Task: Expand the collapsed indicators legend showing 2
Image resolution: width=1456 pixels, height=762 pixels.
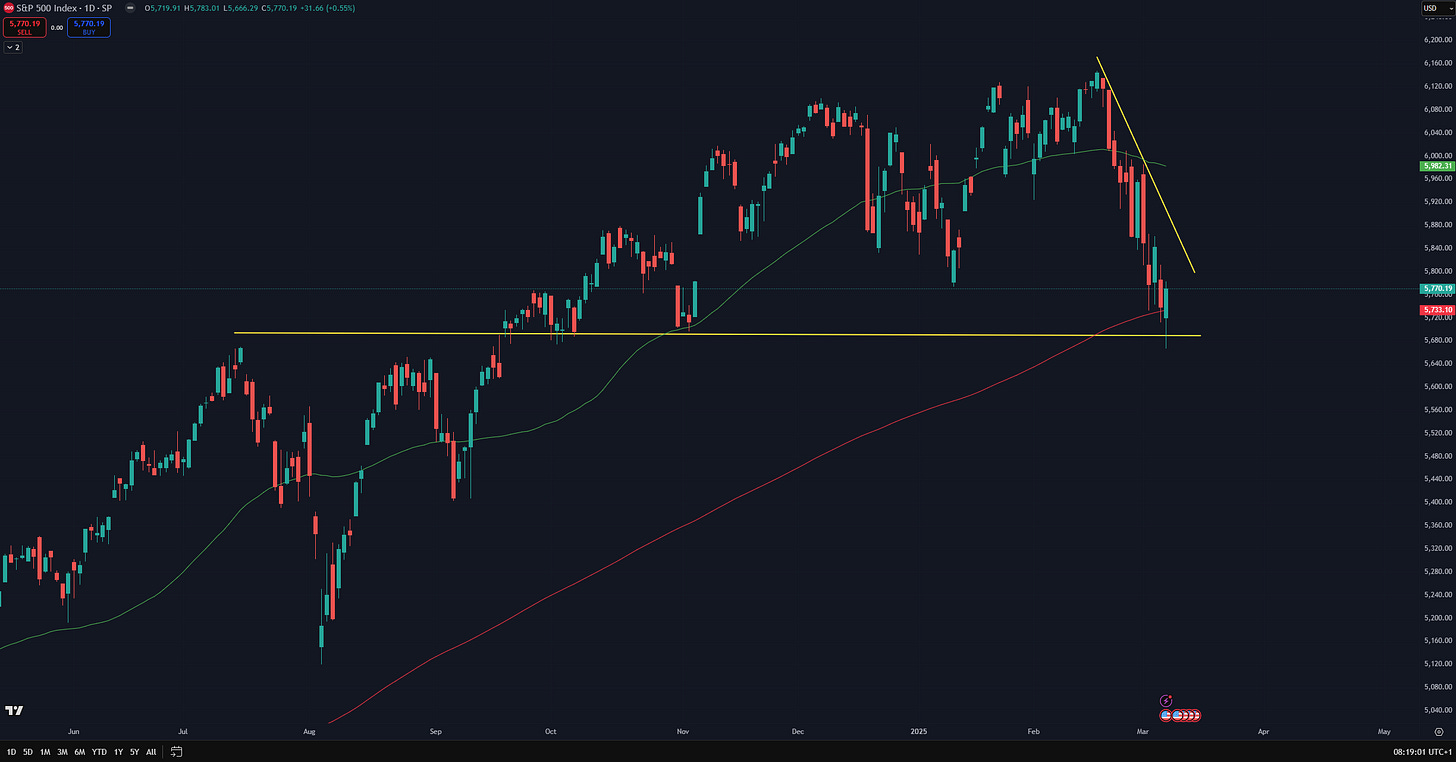Action: (x=14, y=47)
